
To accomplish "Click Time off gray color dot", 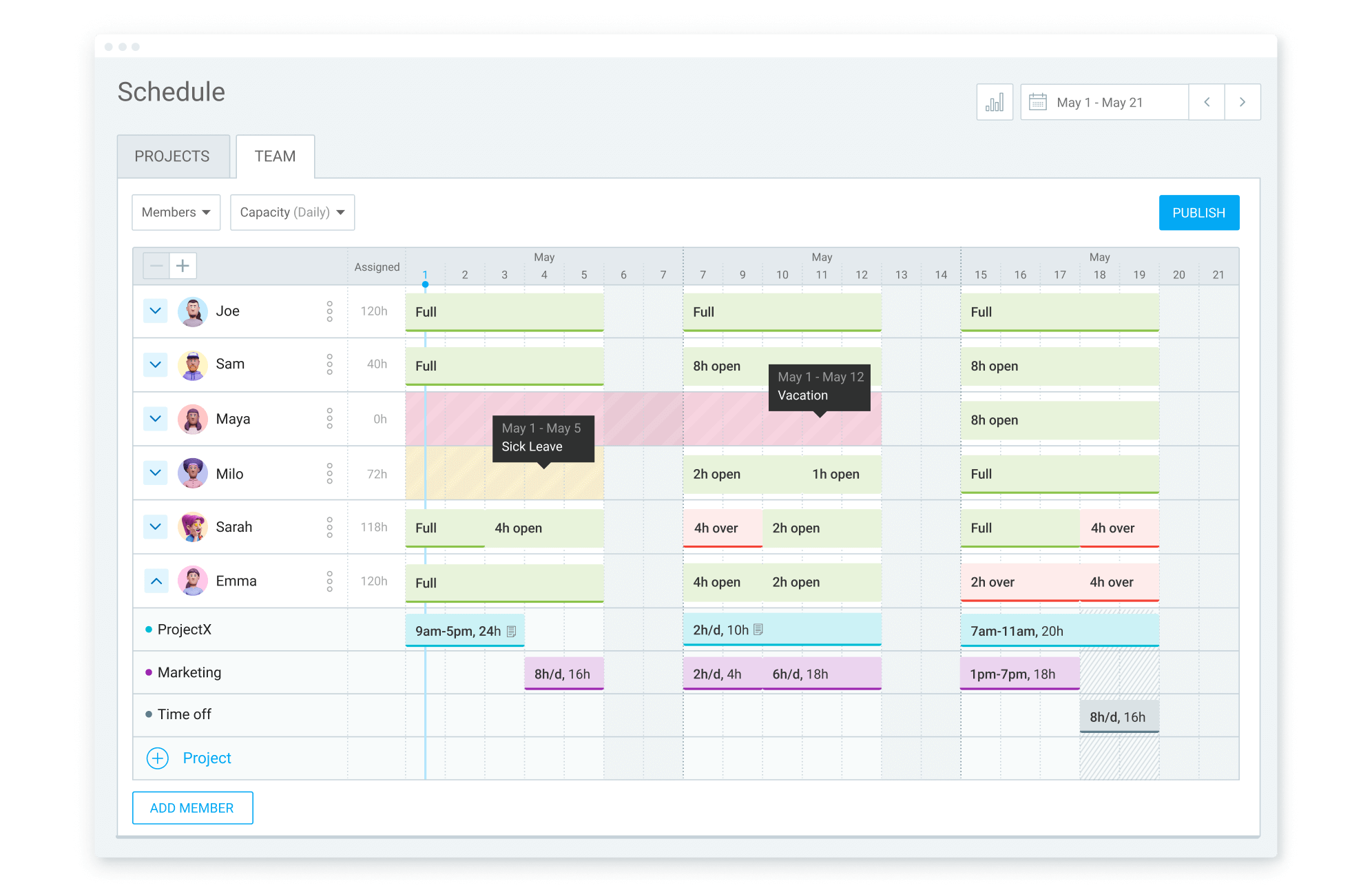I will 149,714.
